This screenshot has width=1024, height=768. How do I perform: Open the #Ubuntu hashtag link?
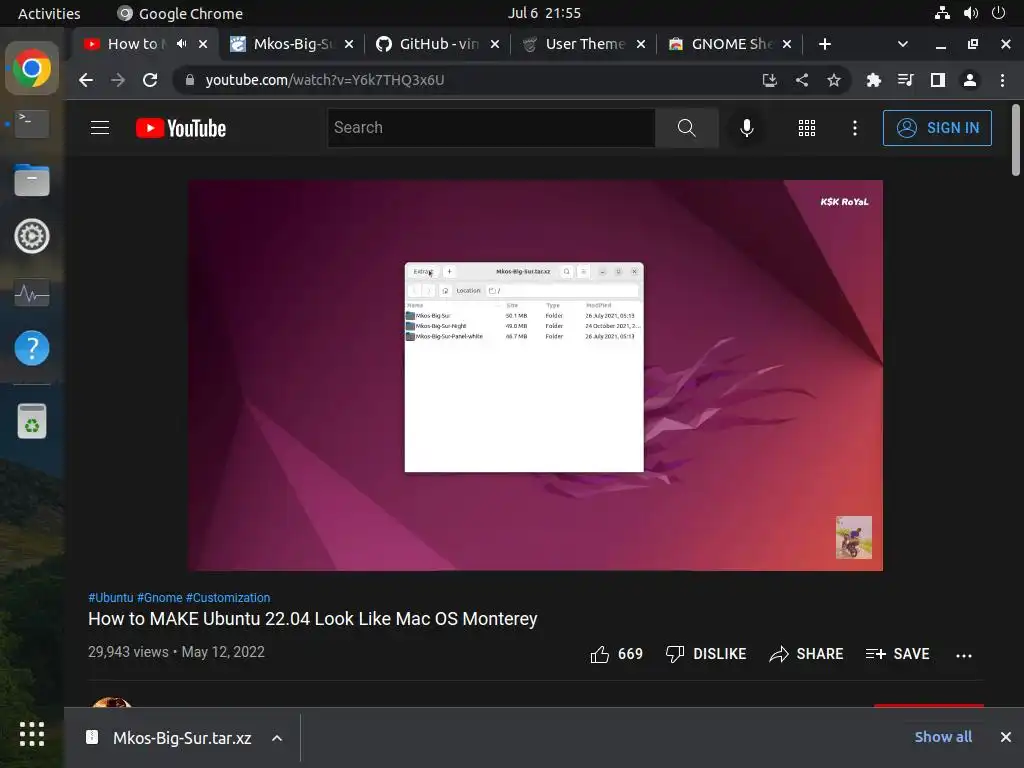[x=110, y=598]
